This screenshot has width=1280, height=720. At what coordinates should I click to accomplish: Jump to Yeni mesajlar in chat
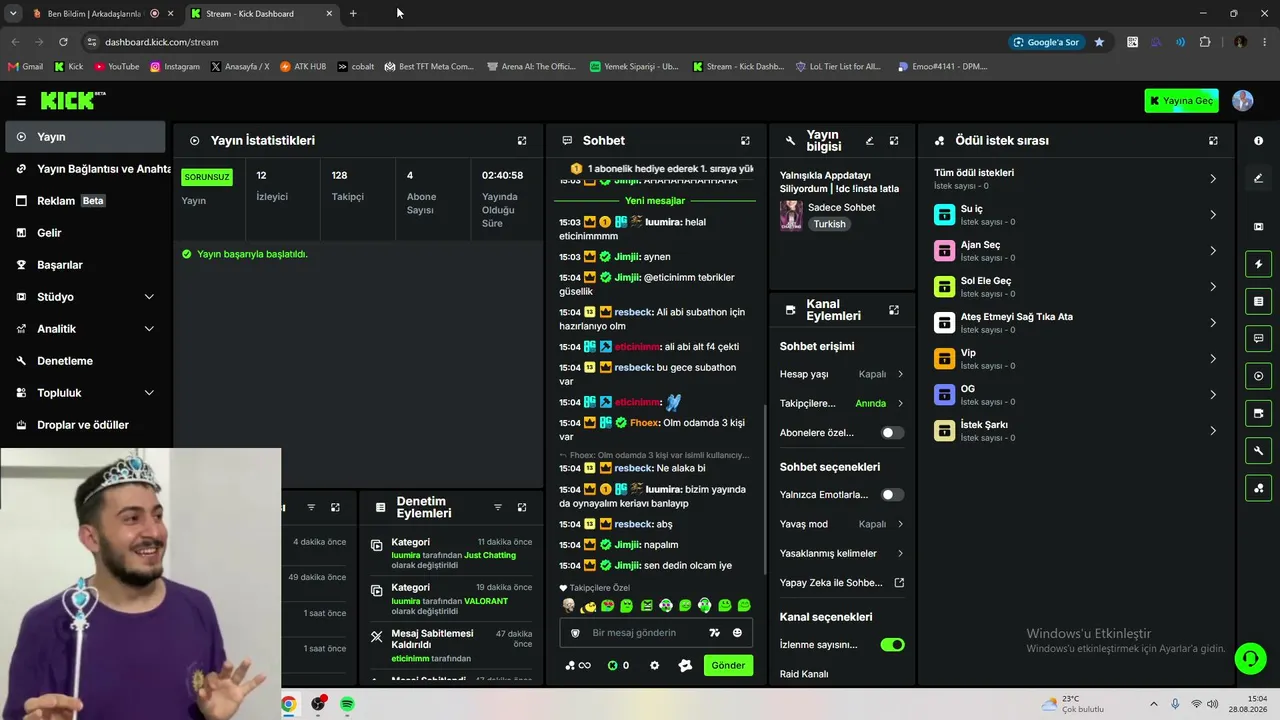point(655,201)
